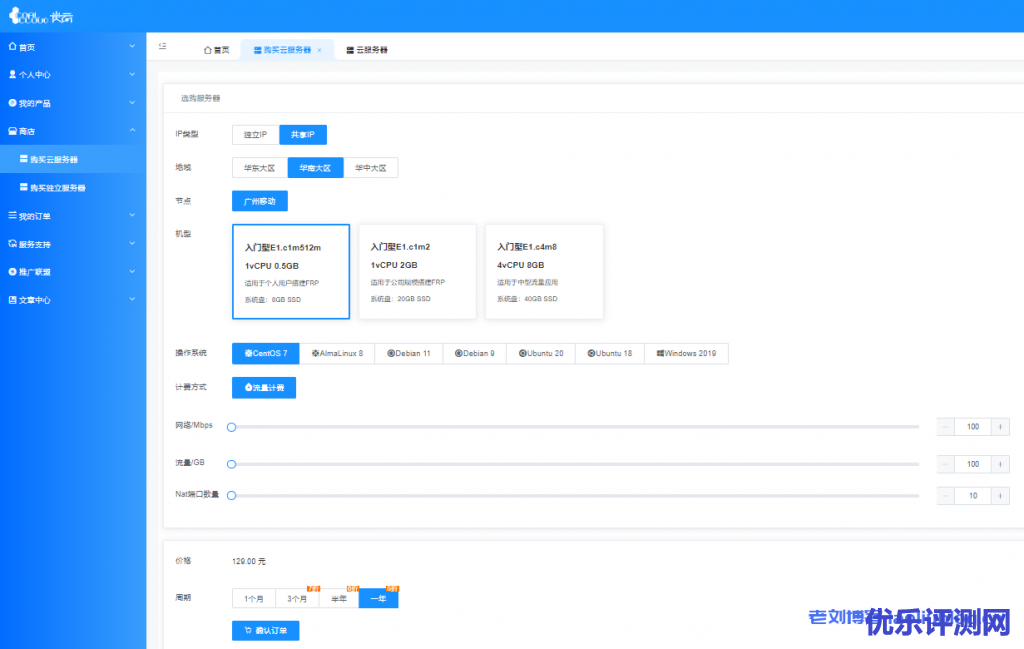Switch to the 云服务器 tab
This screenshot has width=1024, height=649.
click(x=366, y=49)
